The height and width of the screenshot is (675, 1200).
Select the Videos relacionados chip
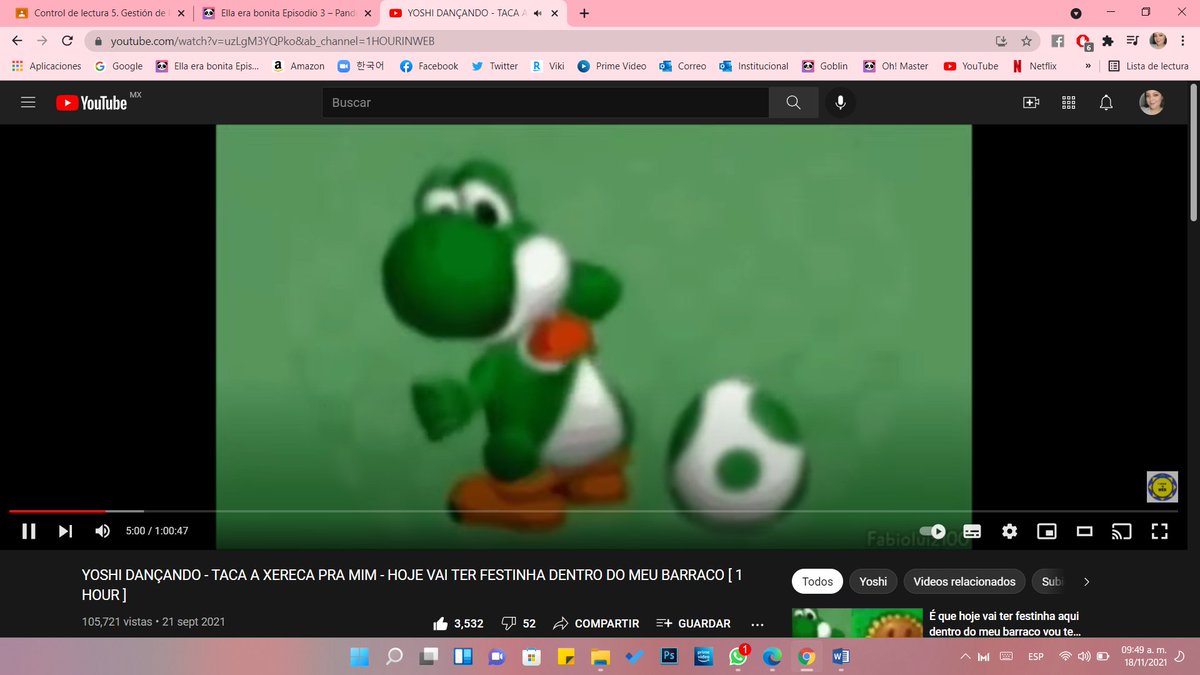coord(964,581)
